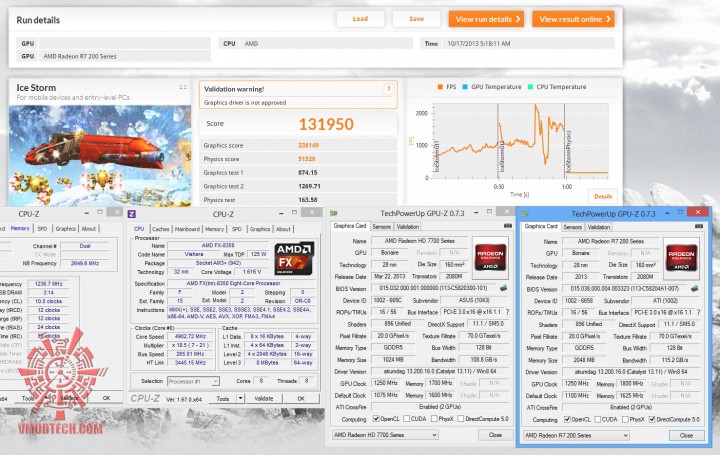Open the SPD tab in CPU-Z CPU window
The width and height of the screenshot is (720, 455).
point(236,229)
